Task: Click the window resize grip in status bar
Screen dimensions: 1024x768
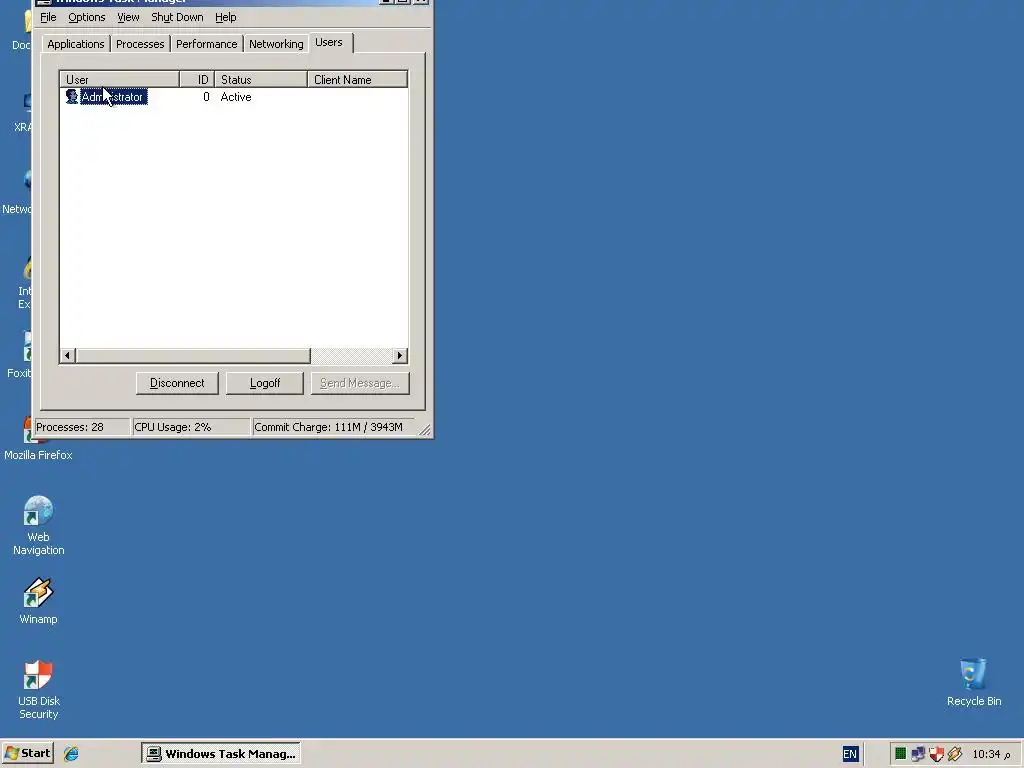Action: click(x=424, y=429)
